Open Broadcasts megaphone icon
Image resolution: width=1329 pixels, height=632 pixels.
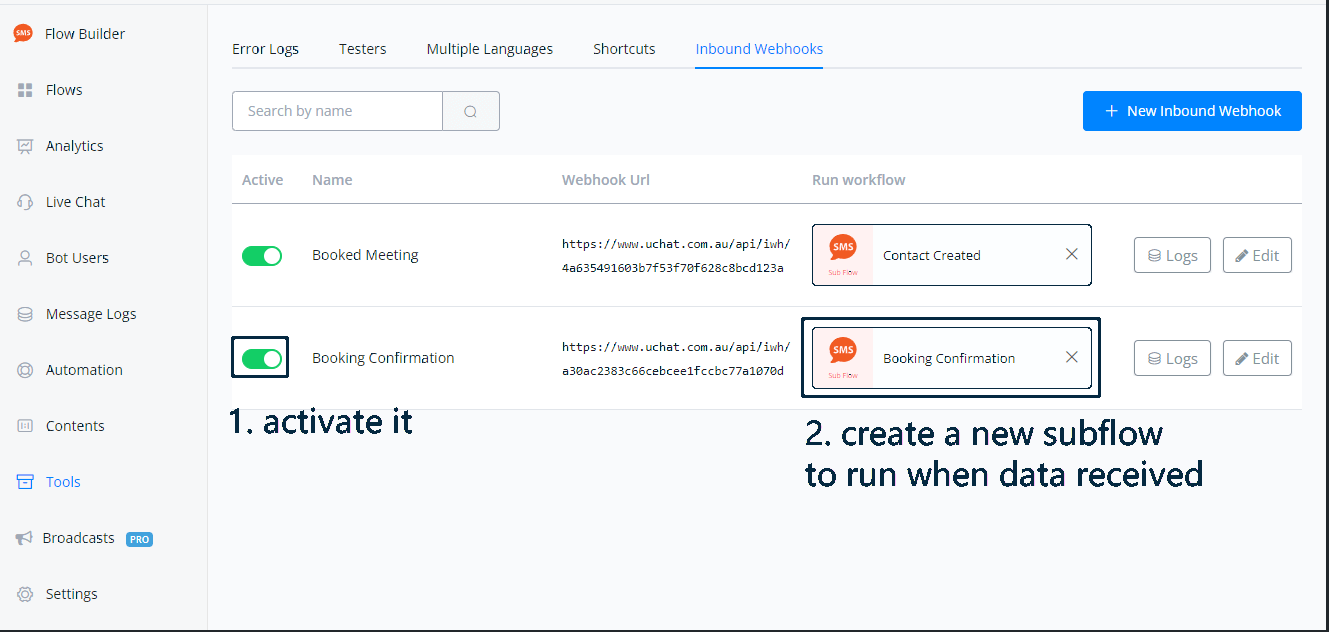point(24,538)
